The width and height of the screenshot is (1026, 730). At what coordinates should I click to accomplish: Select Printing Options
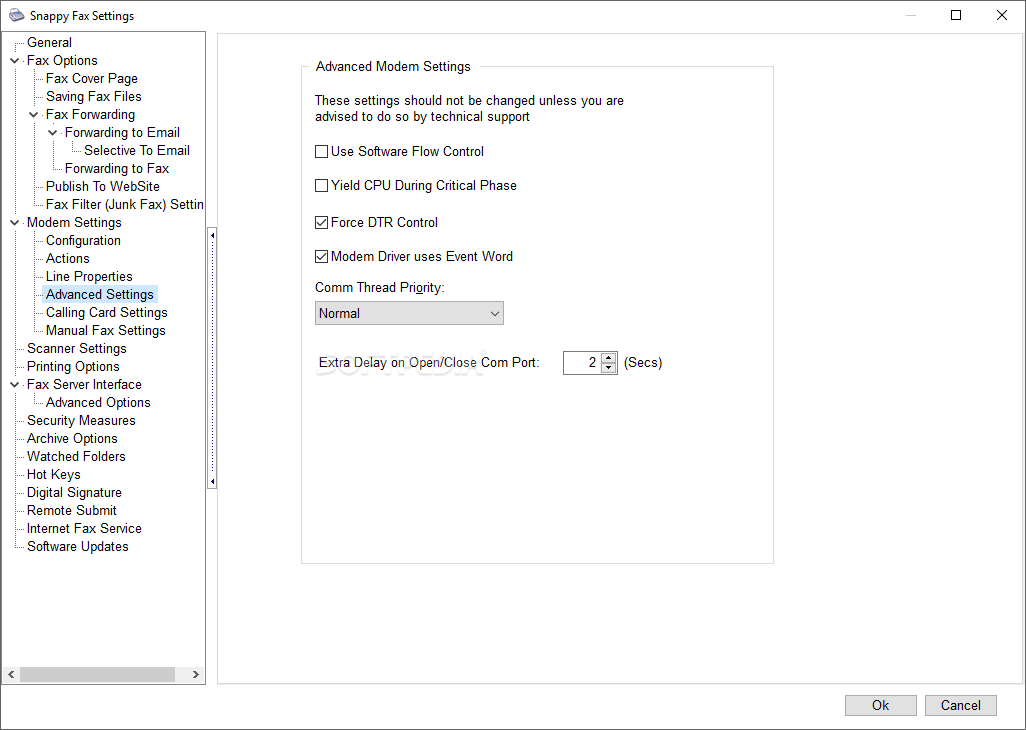pyautogui.click(x=73, y=366)
